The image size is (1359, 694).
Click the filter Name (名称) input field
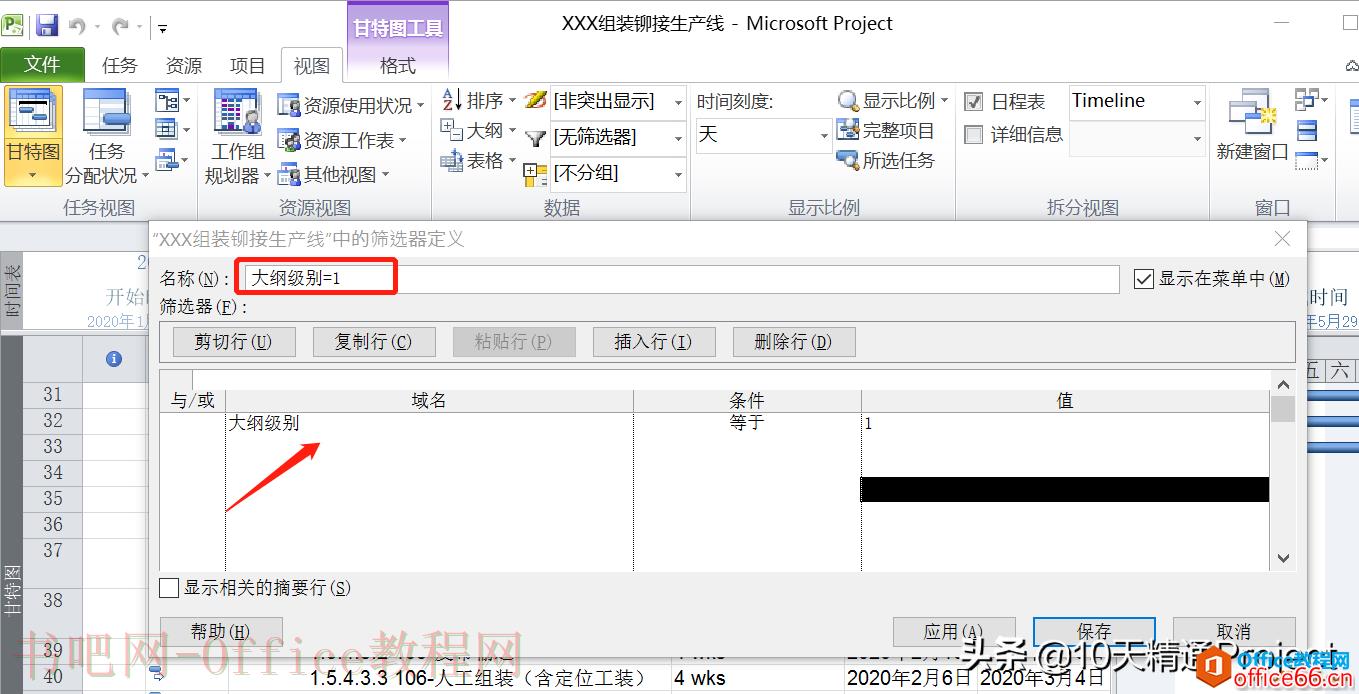tap(681, 279)
